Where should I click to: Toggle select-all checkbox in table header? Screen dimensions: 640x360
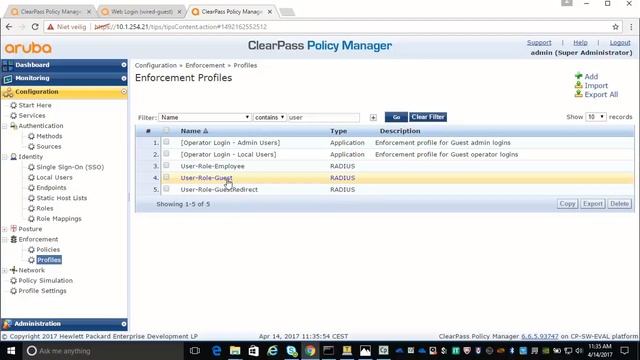click(x=166, y=131)
